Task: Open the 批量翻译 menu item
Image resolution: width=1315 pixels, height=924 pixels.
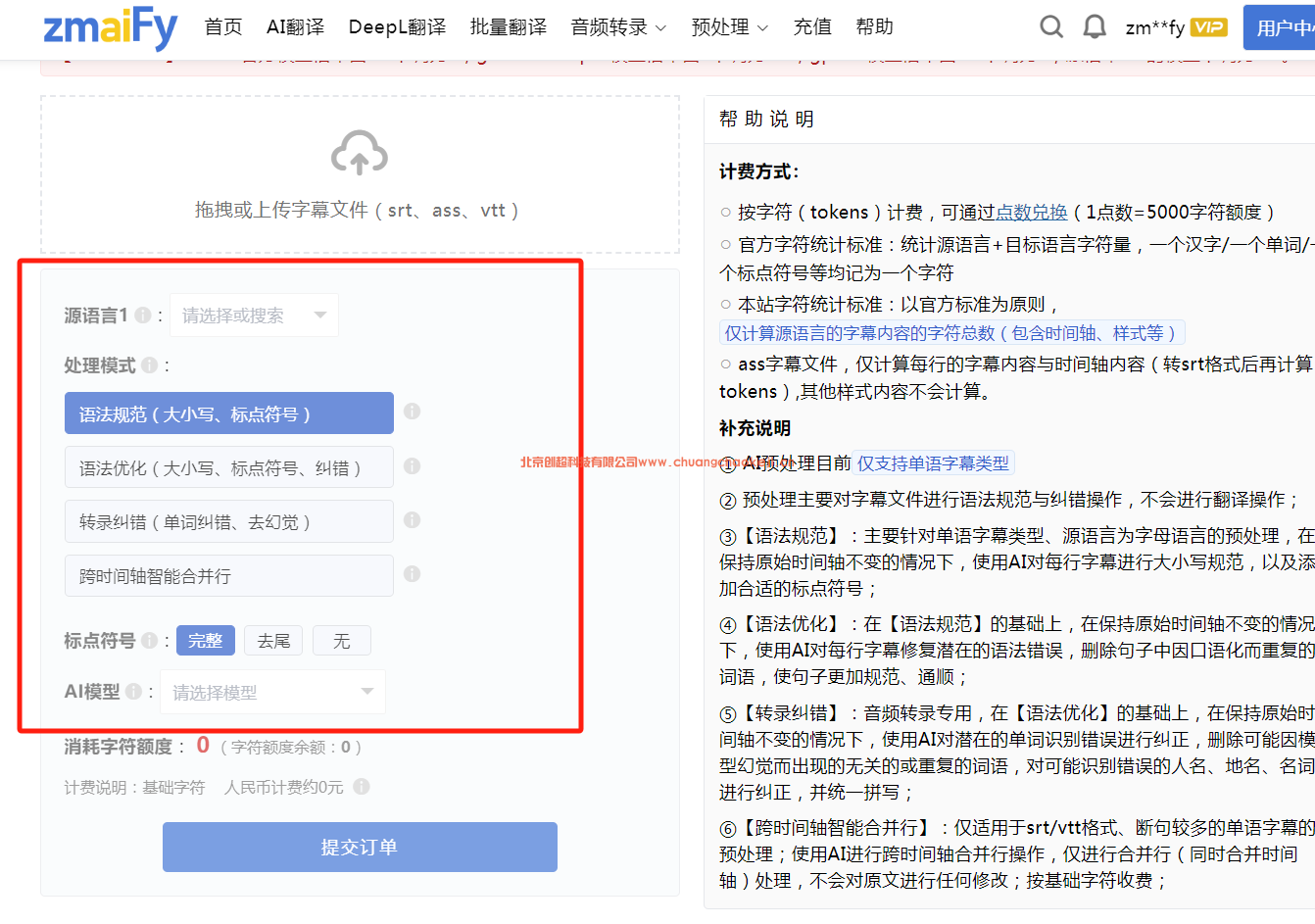Action: [508, 26]
